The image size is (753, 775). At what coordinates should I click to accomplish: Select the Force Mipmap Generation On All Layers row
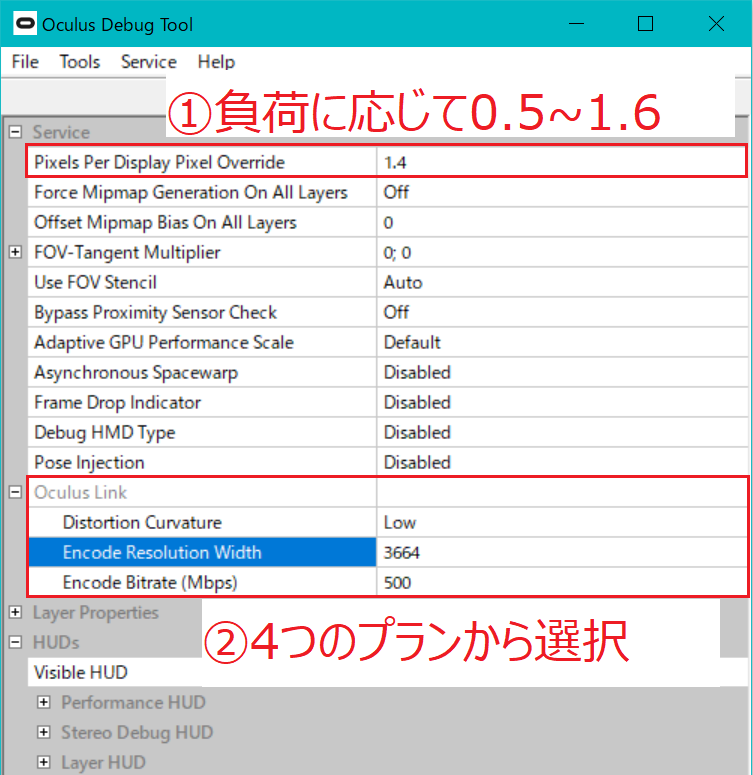tap(388, 192)
